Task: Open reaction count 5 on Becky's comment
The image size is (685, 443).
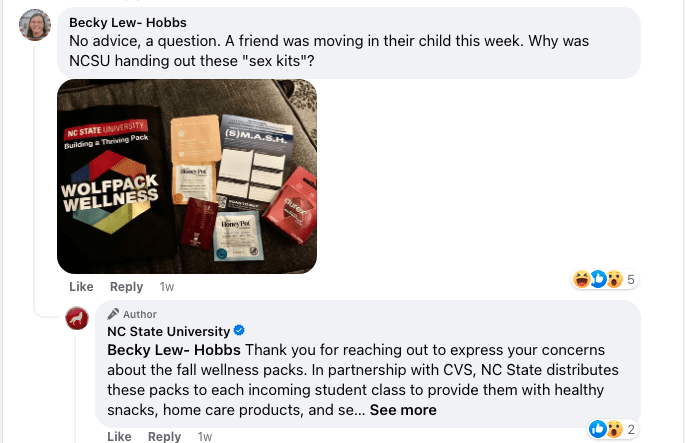Action: (631, 280)
